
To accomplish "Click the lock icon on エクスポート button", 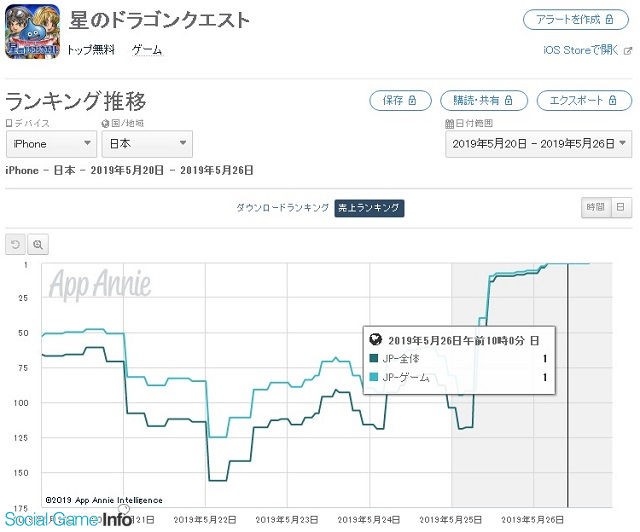I will click(612, 100).
